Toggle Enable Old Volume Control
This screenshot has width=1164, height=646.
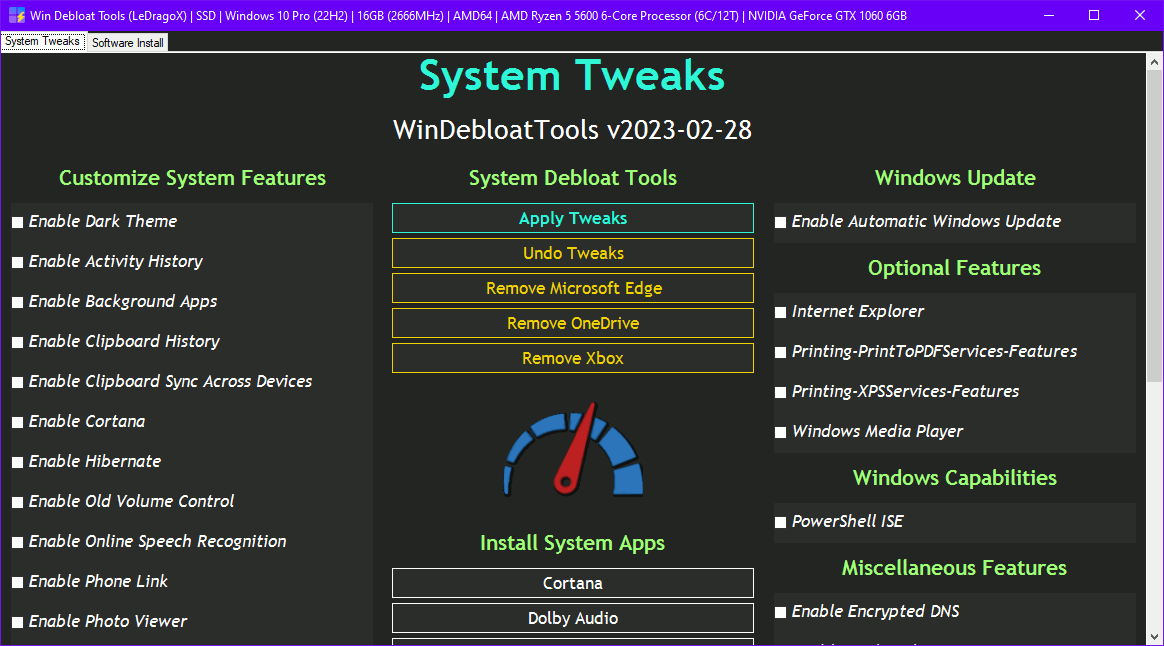[18, 503]
